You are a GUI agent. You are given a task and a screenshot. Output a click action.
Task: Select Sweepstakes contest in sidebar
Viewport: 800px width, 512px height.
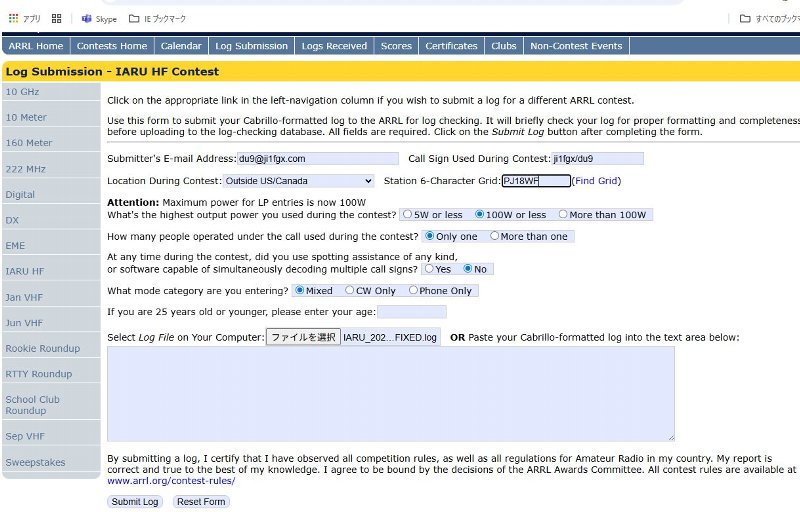[35, 463]
